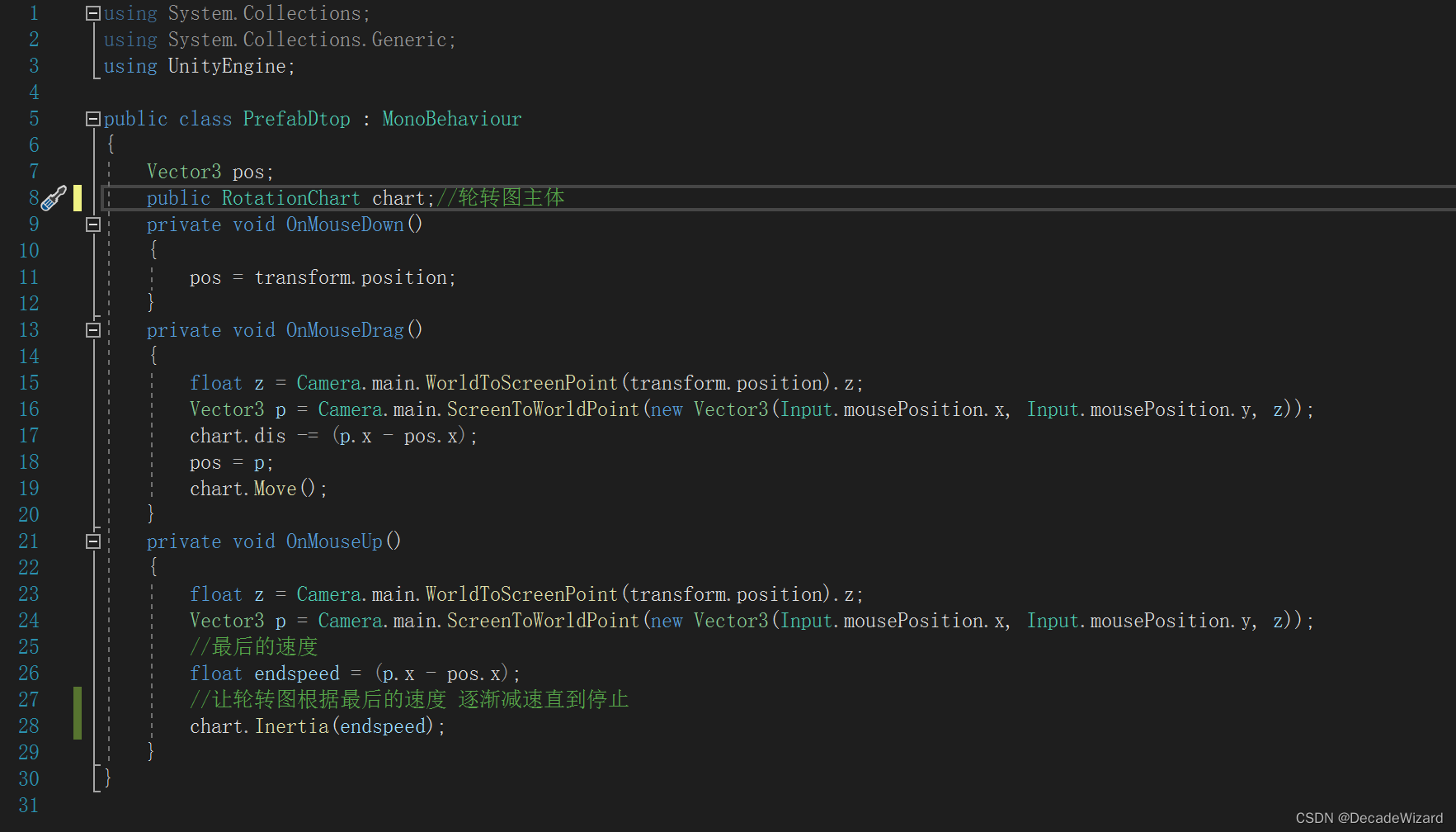
Task: Click 'pos = transform.position;' statement
Action: pyautogui.click(x=323, y=277)
